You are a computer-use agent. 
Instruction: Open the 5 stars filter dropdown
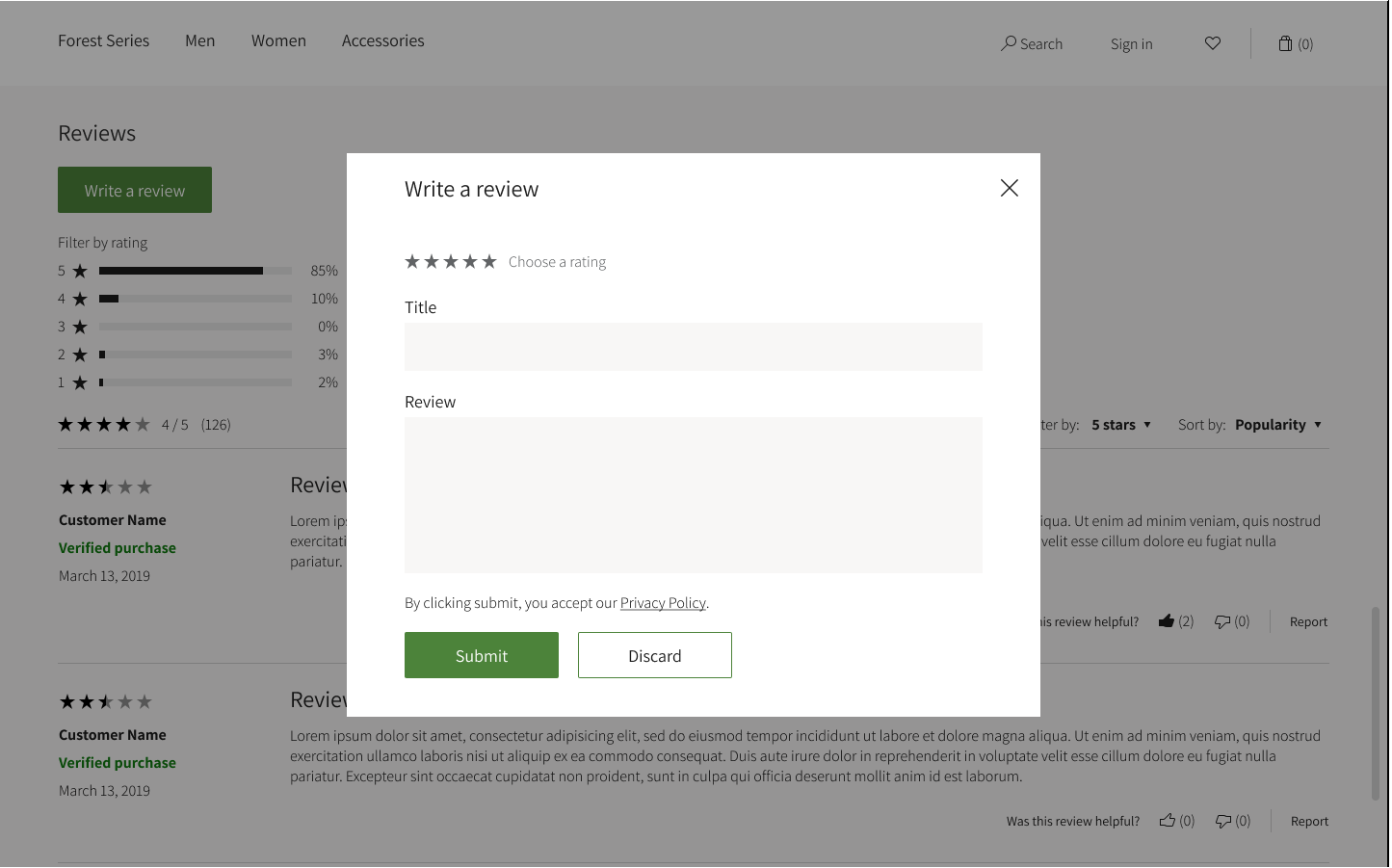pos(1120,424)
